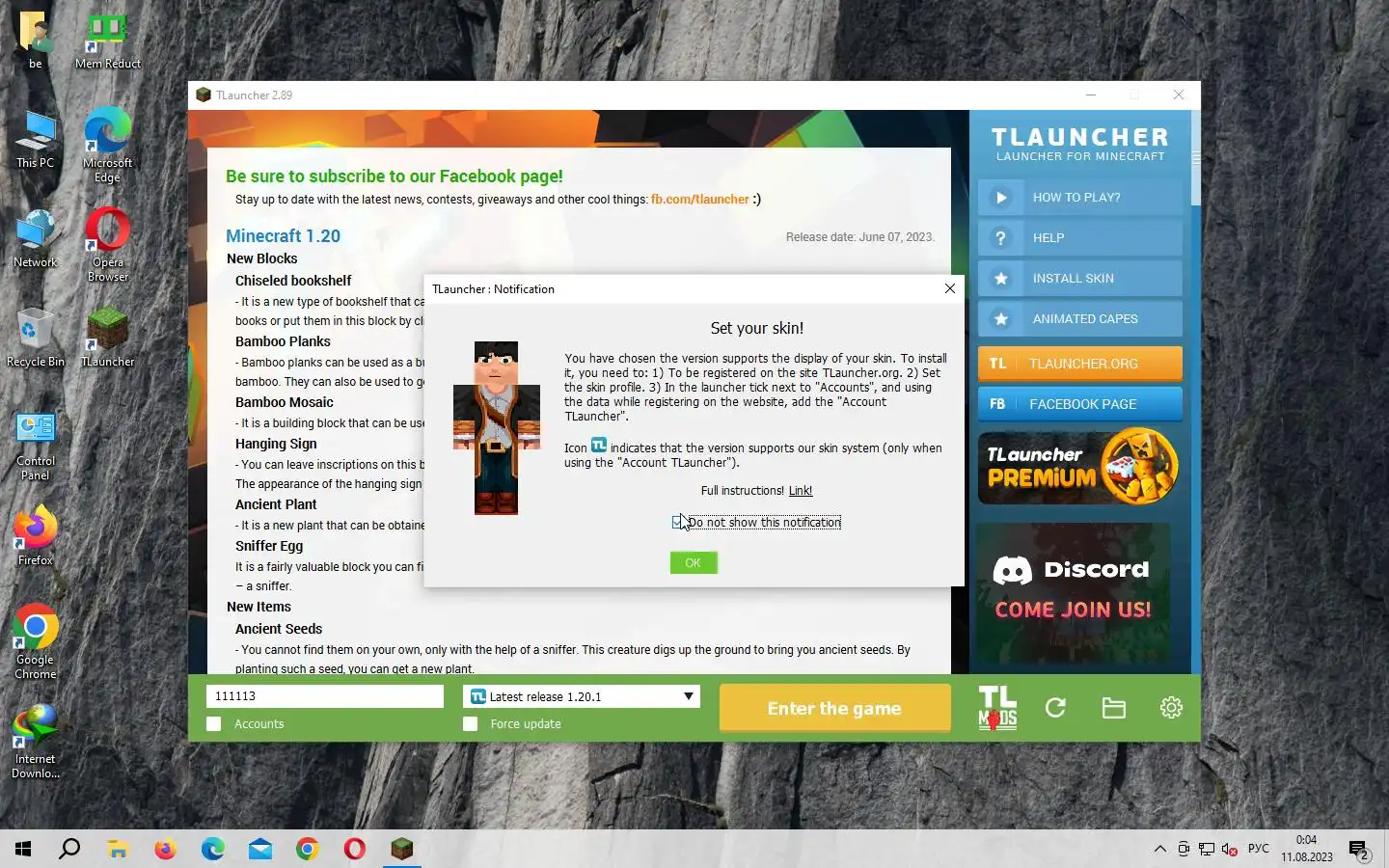The width and height of the screenshot is (1389, 868).
Task: Click the ANIMATED CAPES menu button
Action: [1080, 319]
